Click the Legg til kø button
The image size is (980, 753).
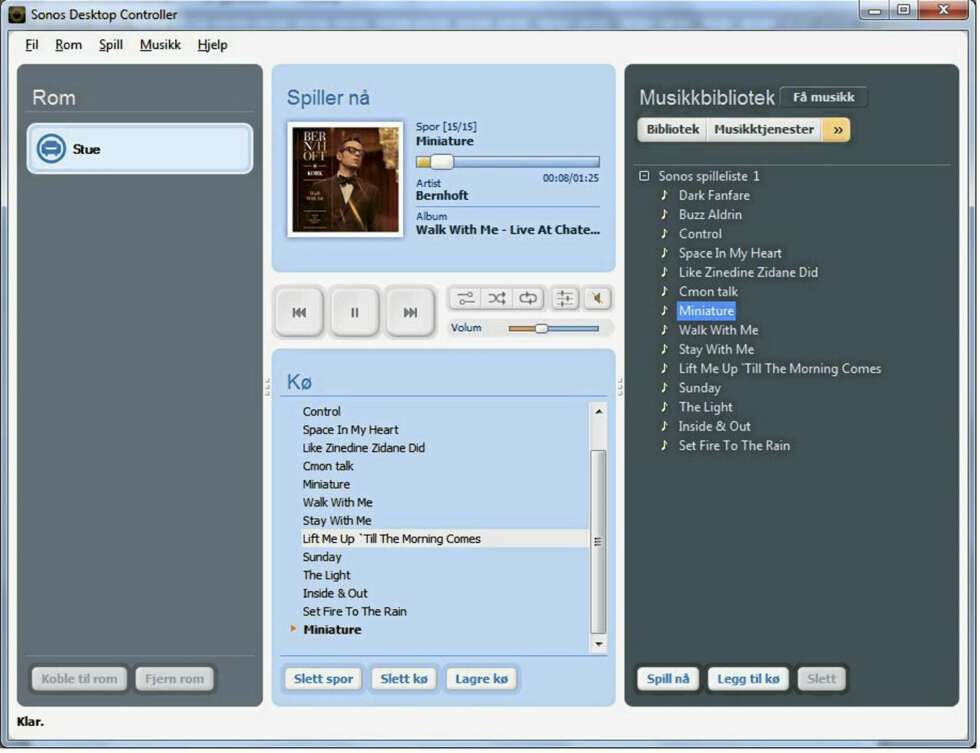tap(748, 679)
